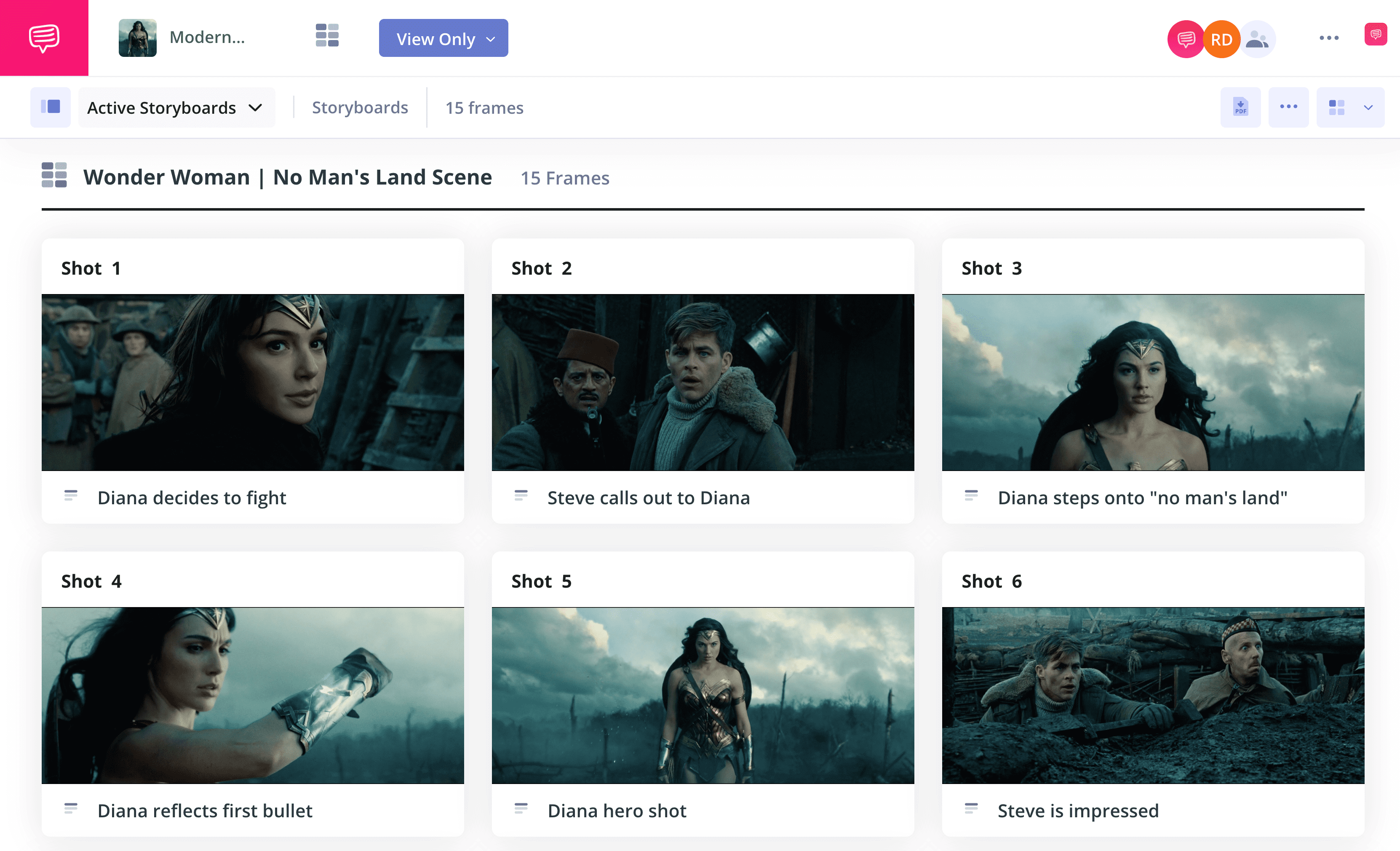Open the Shot 1 frame image
This screenshot has height=851, width=1400.
point(252,382)
